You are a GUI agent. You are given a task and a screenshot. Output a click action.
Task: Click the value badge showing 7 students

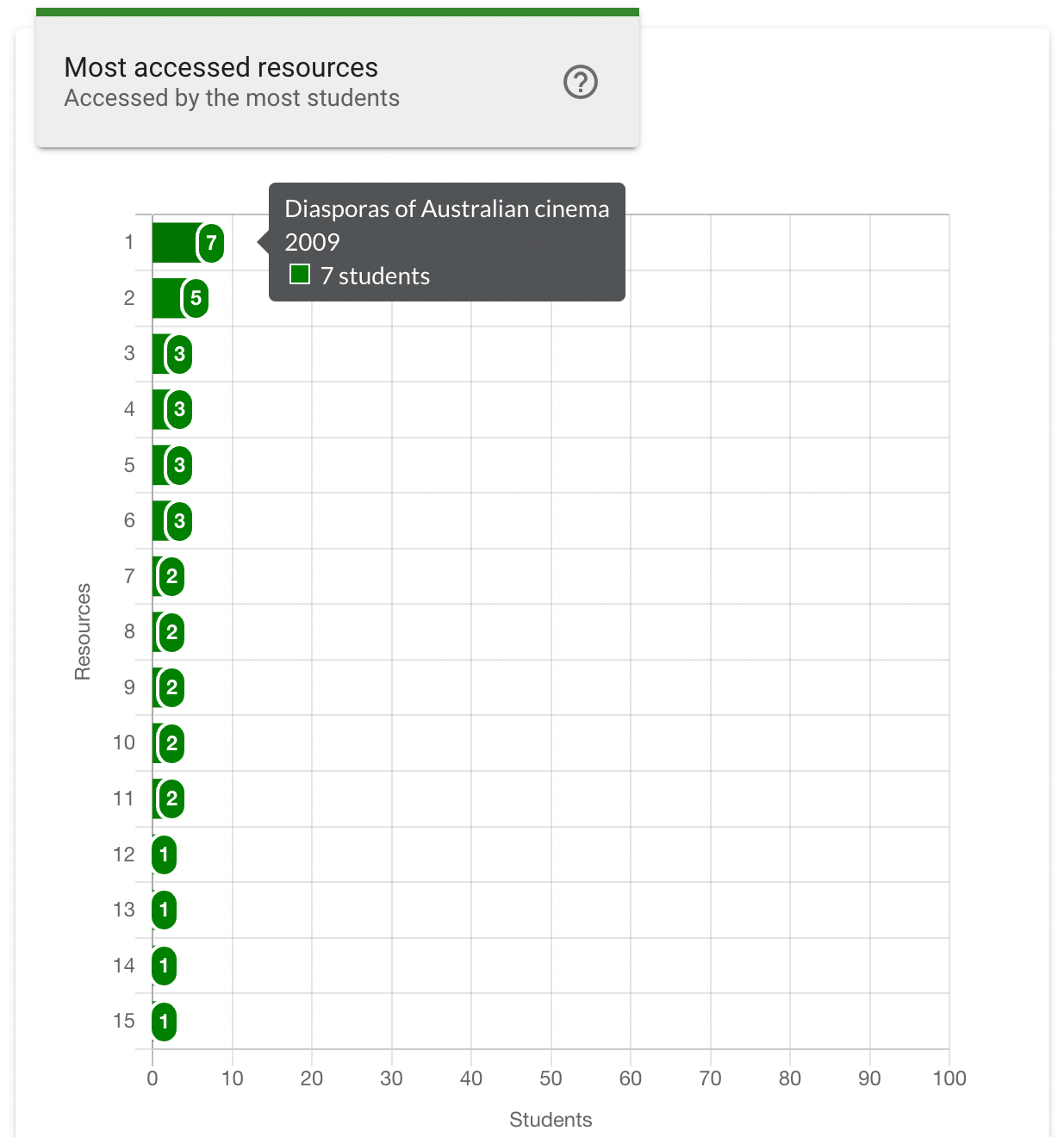(210, 242)
